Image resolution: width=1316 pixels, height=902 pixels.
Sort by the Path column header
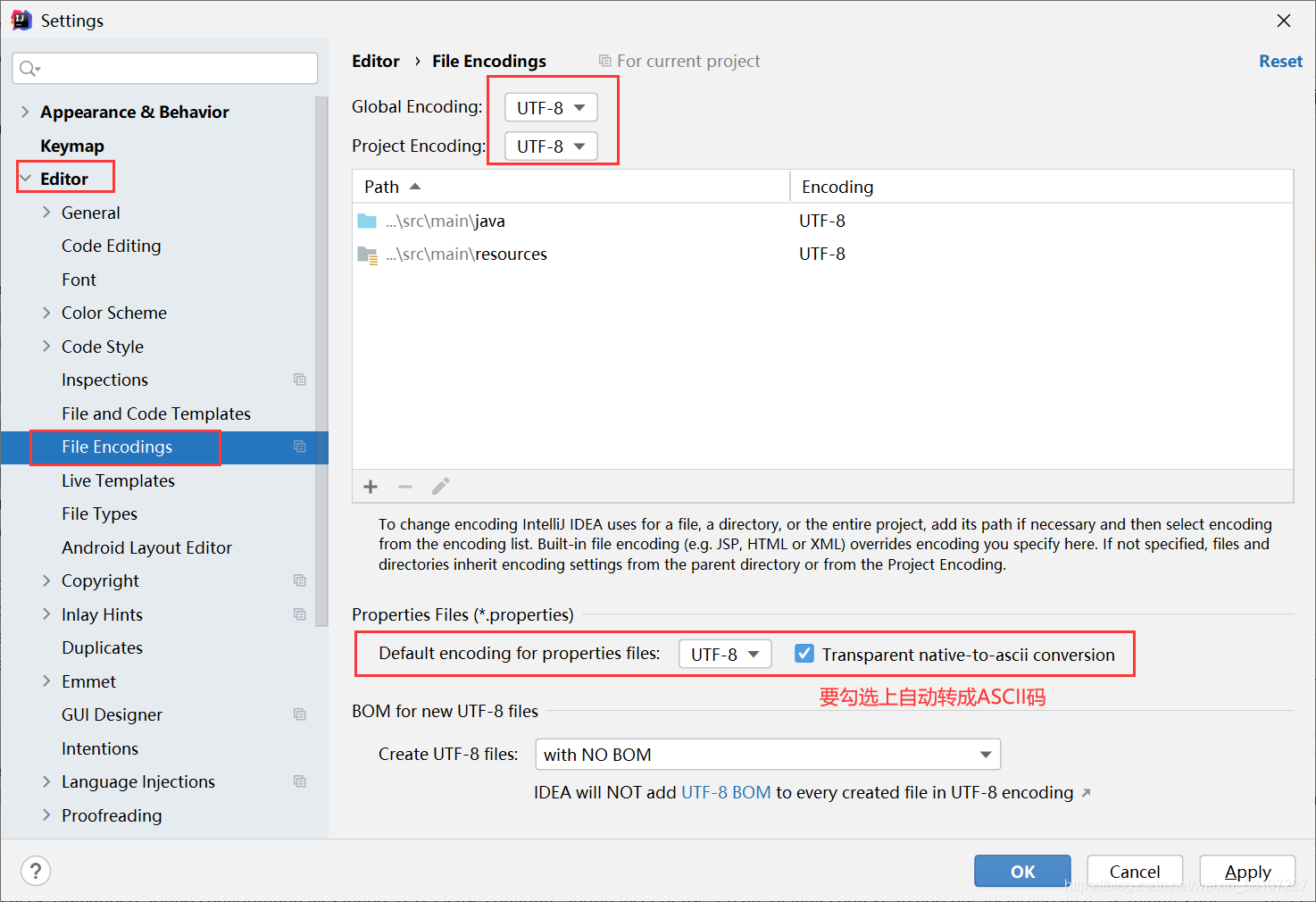(571, 187)
